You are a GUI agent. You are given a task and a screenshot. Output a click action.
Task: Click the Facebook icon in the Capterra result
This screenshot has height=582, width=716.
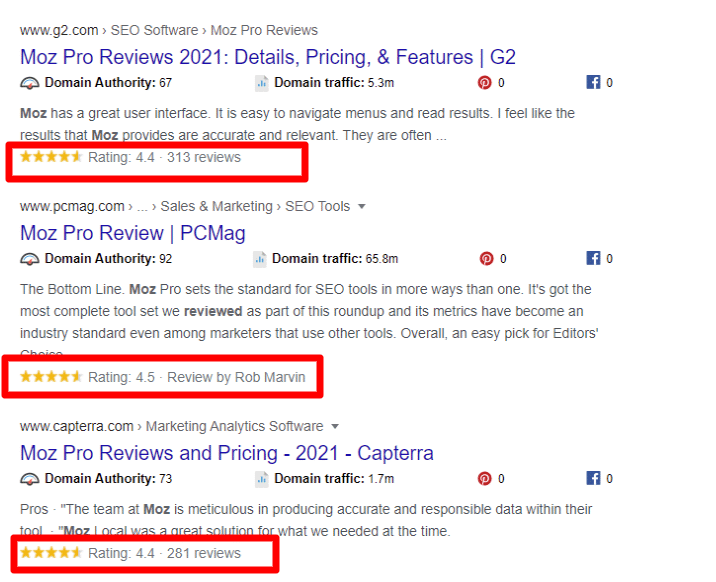[x=593, y=478]
